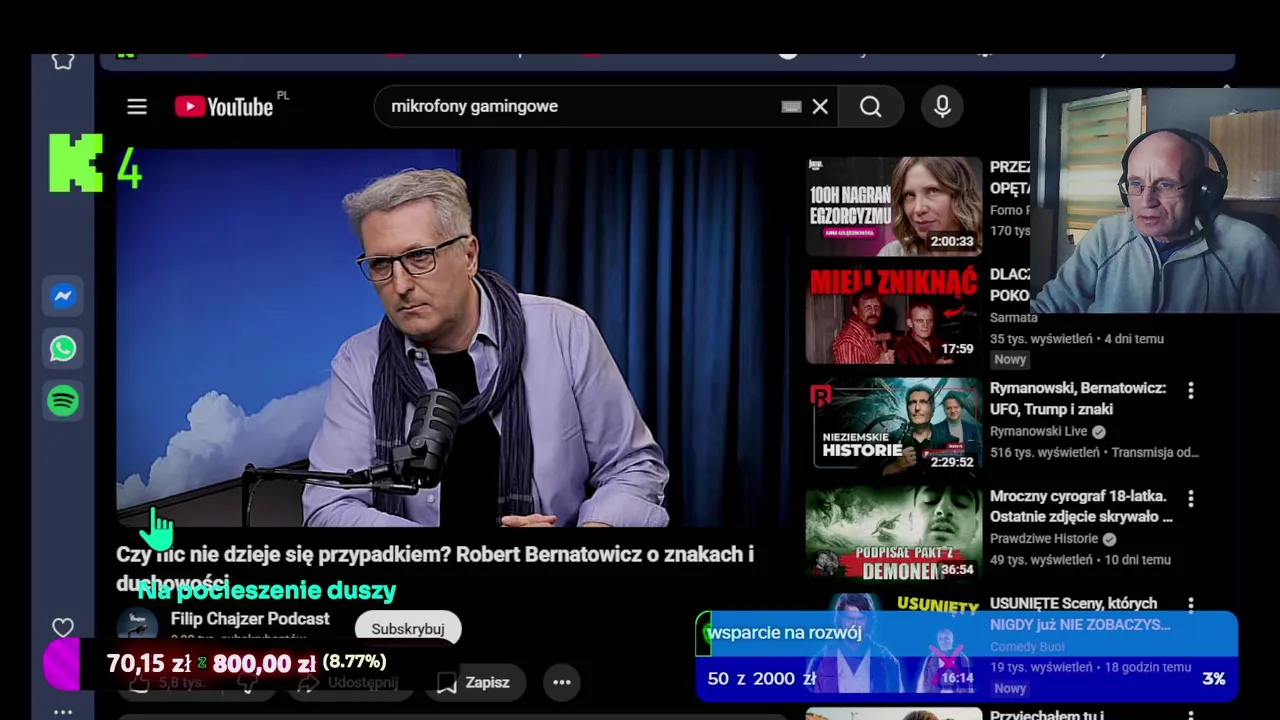Screen dimensions: 1280x720
Task: Play the main video player
Action: pos(453,338)
